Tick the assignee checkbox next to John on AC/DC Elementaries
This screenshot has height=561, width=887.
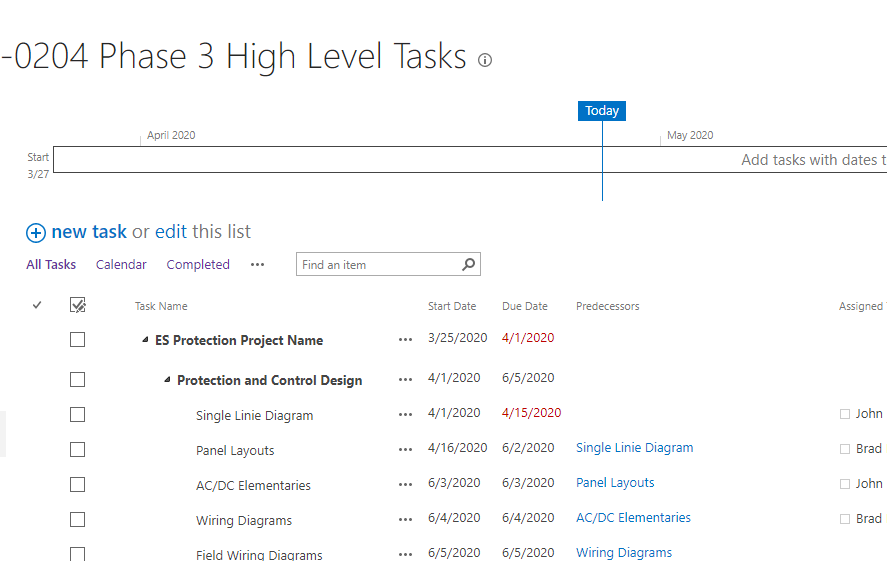(845, 484)
